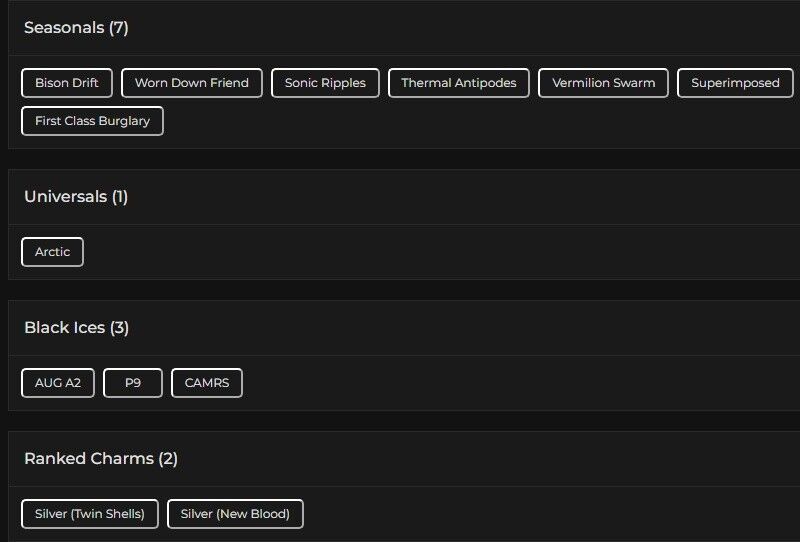Click the Silver (New Blood) charm tag
This screenshot has height=542, width=800.
235,514
